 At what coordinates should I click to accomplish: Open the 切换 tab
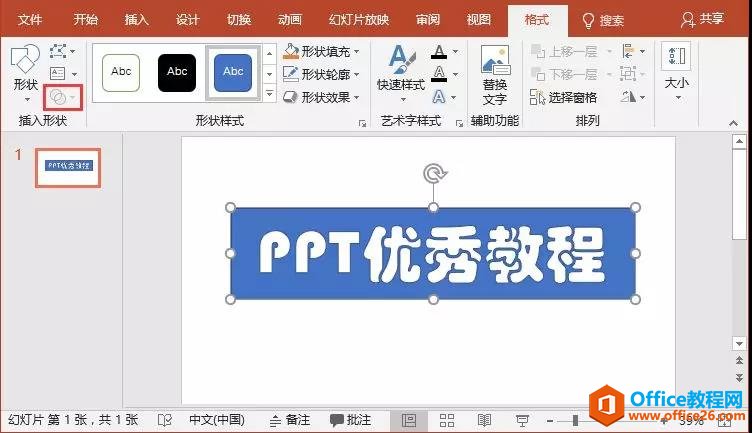click(x=239, y=20)
